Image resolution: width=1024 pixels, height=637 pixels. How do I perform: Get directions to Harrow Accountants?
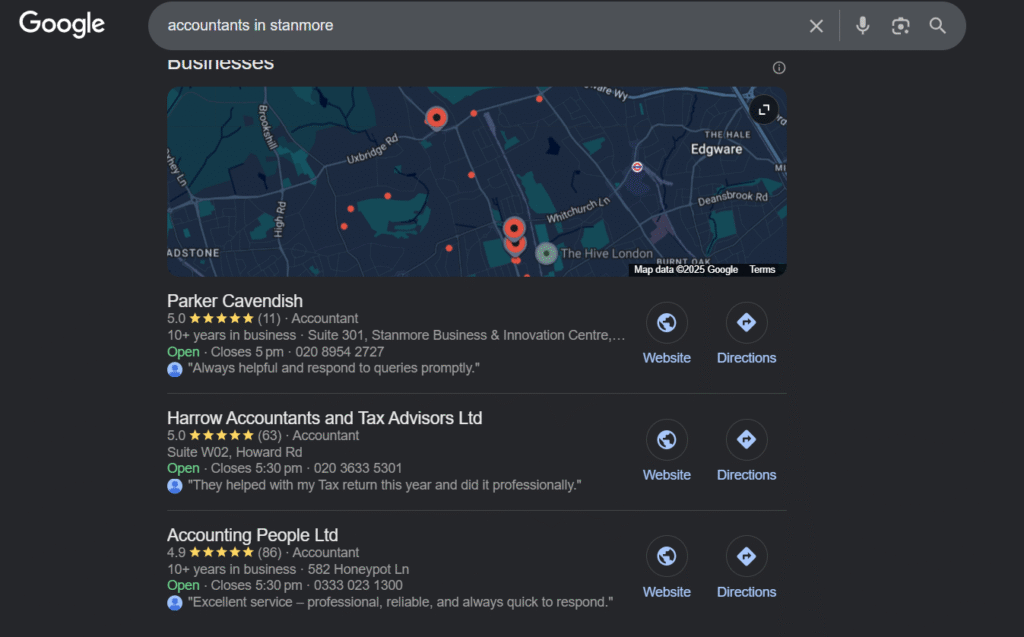[x=746, y=452]
